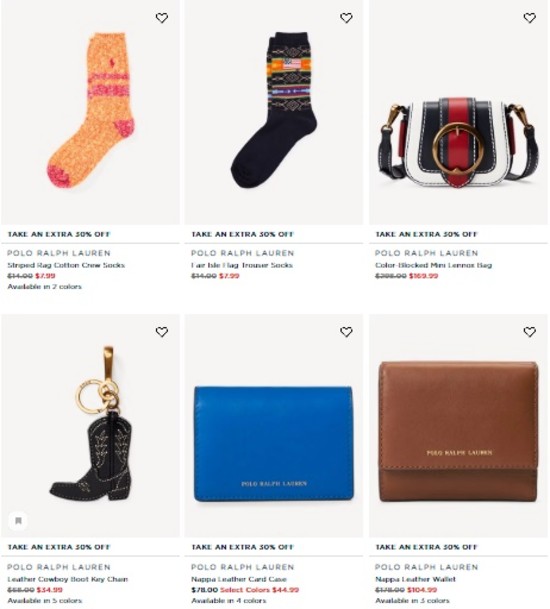The width and height of the screenshot is (550, 609).
Task: Open Leather Cowboy Boot Key Chain link
Action: tap(68, 579)
